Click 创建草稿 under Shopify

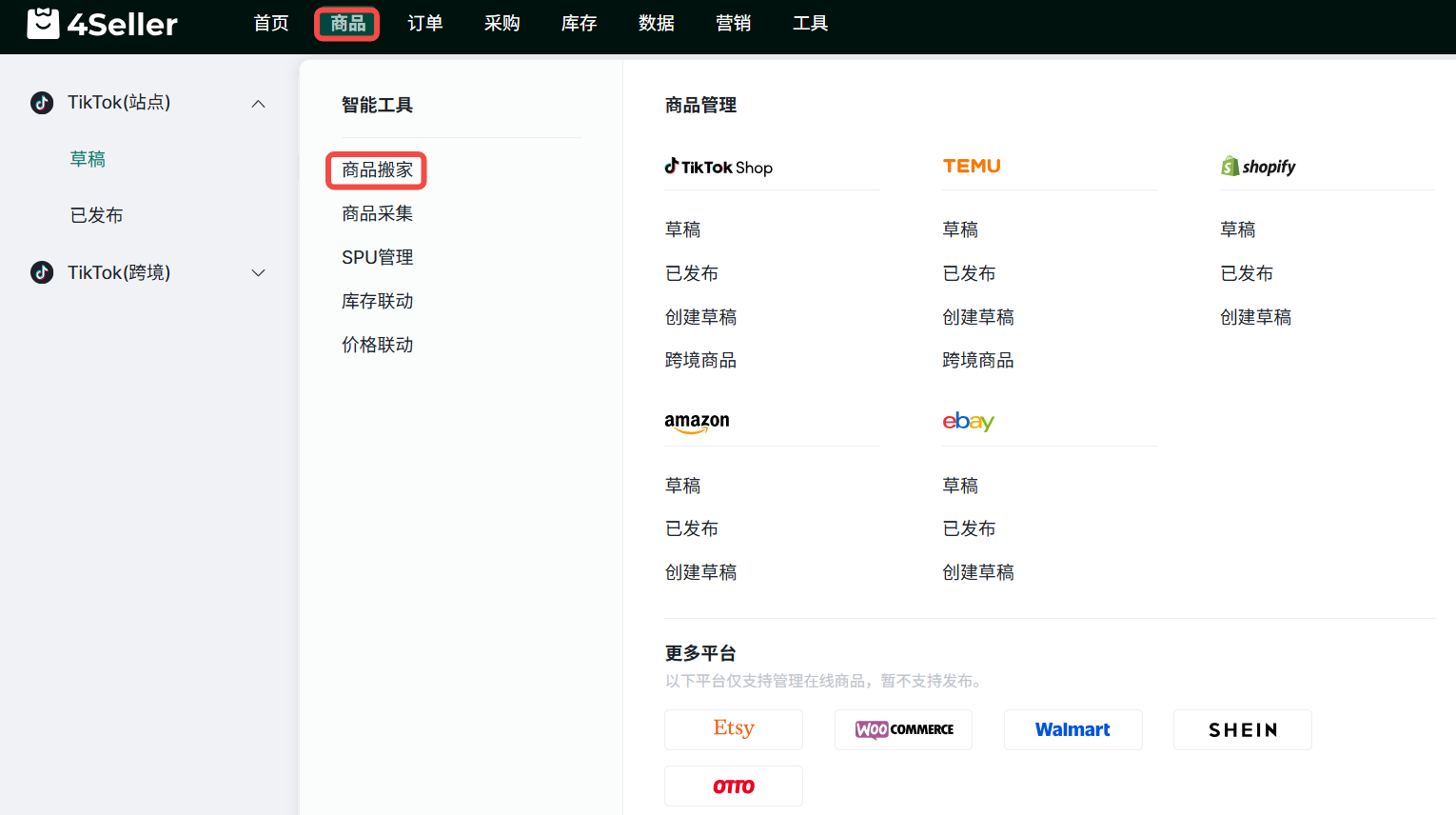coord(1255,317)
